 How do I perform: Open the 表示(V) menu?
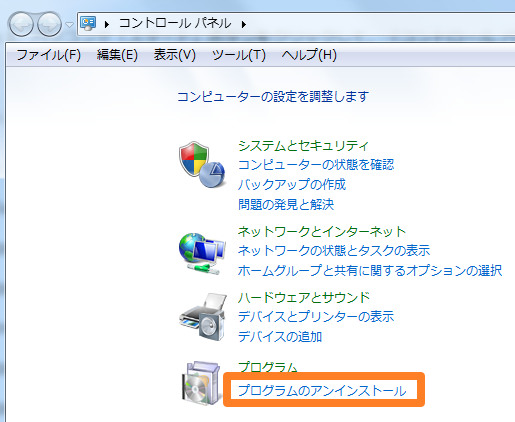pos(175,55)
